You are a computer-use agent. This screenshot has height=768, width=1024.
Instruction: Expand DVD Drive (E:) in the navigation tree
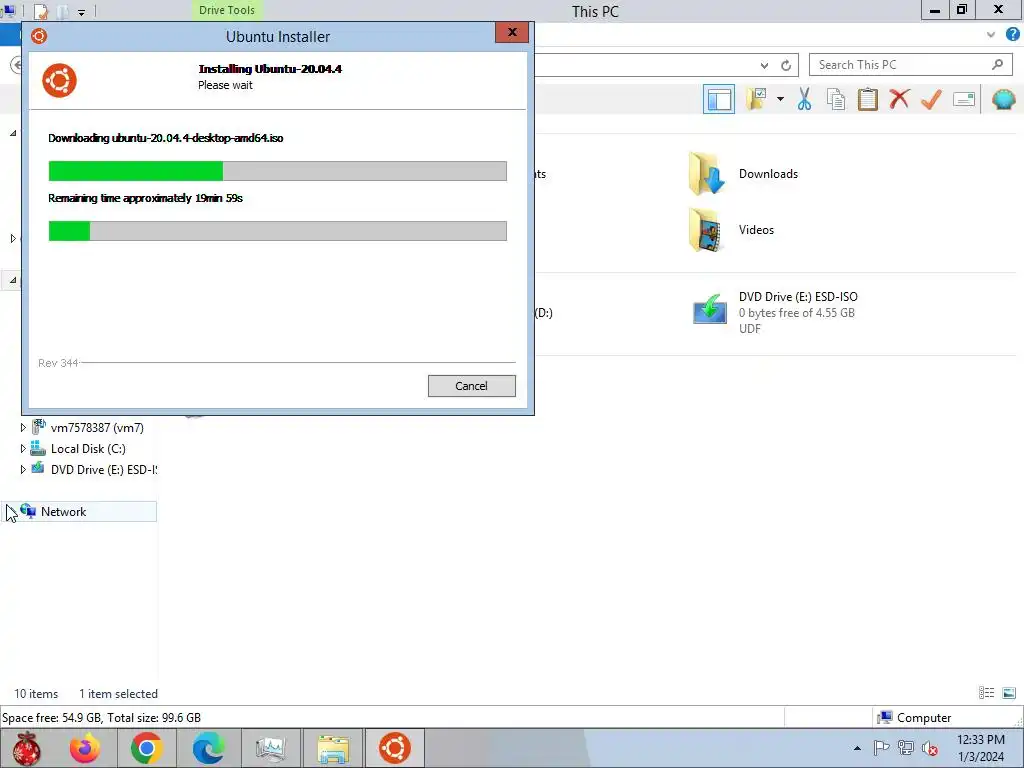point(23,470)
